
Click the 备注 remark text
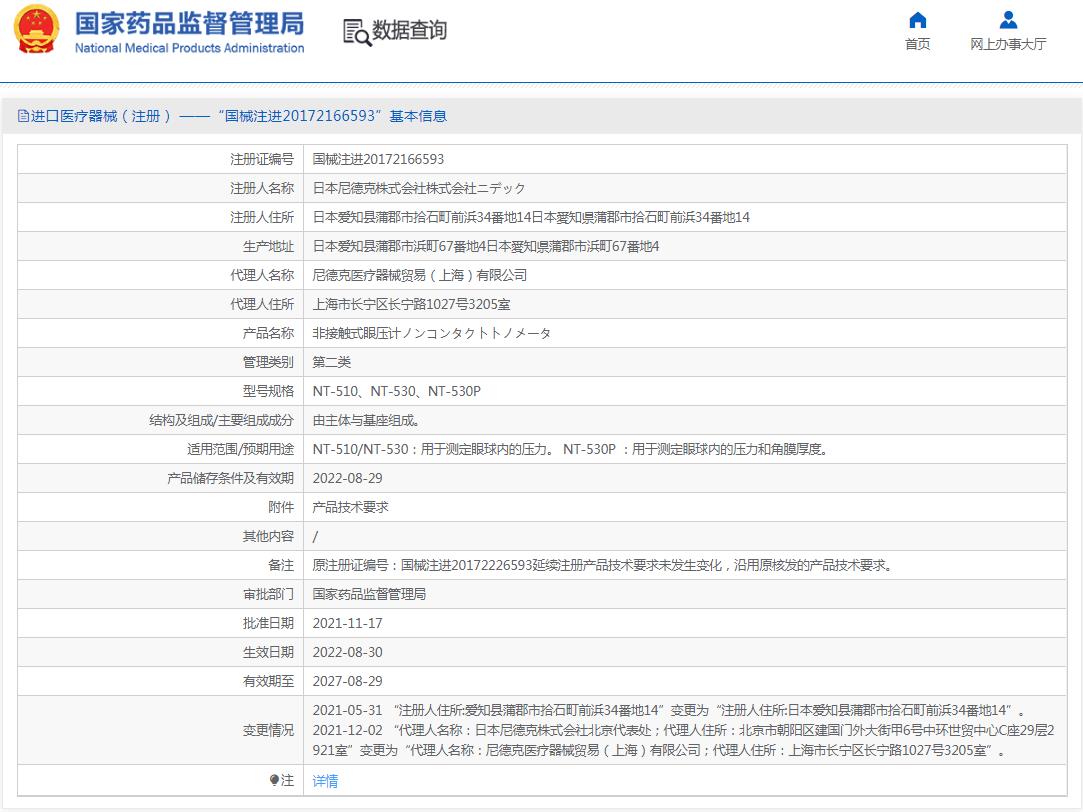tap(603, 566)
